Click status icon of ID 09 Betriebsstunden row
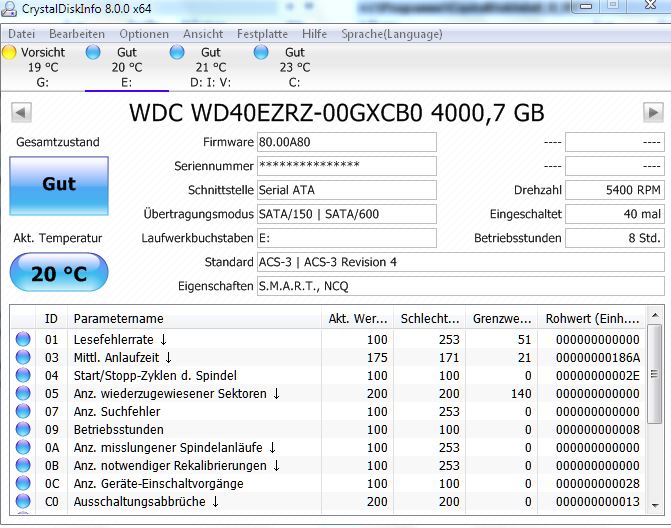This screenshot has height=528, width=671. pyautogui.click(x=23, y=429)
